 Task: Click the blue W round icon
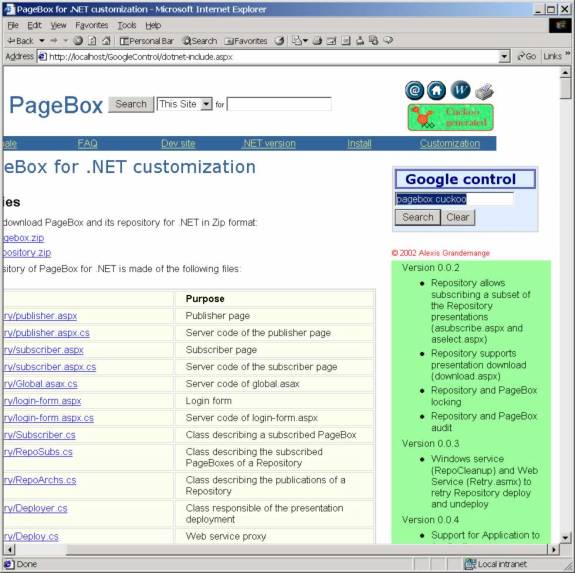460,90
